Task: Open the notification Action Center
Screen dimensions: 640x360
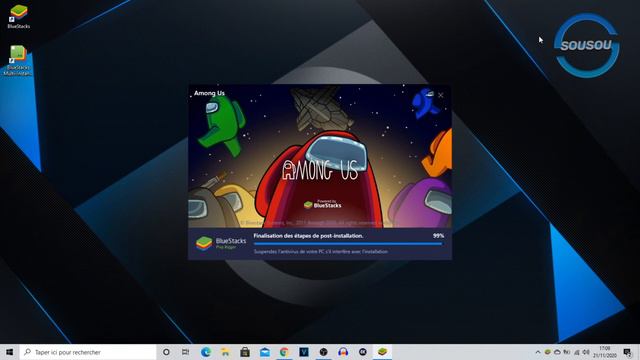Action: [627, 352]
